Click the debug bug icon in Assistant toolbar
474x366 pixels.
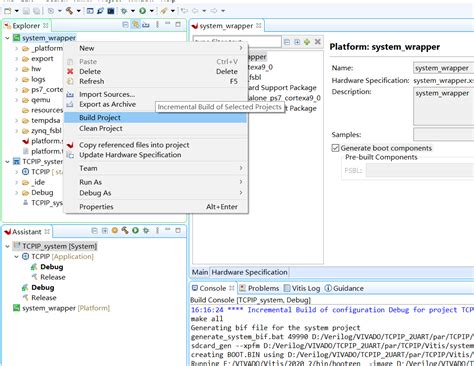[146, 230]
